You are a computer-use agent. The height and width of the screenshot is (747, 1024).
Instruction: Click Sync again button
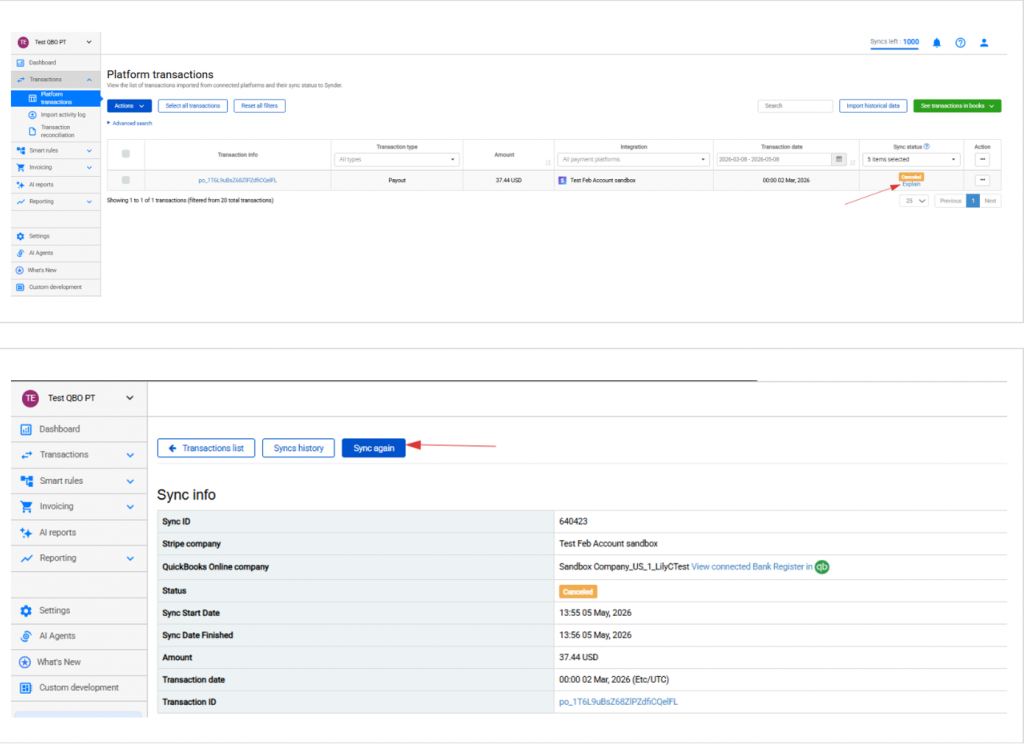374,449
